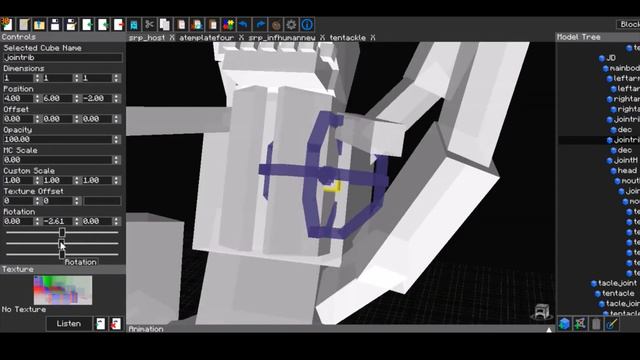This screenshot has width=640, height=360.
Task: Add a new group in Model Tree
Action: [580, 324]
